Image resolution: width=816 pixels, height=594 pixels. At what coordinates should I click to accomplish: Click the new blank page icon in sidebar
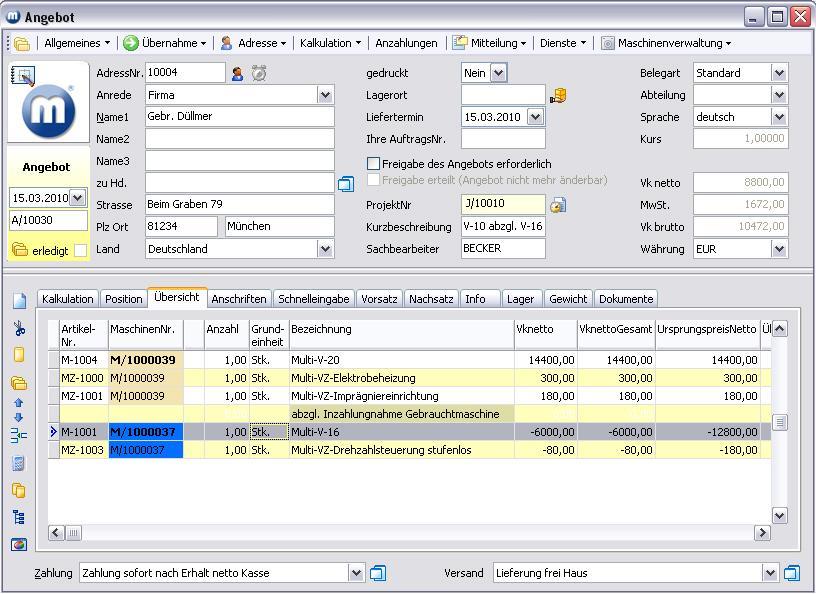click(19, 300)
